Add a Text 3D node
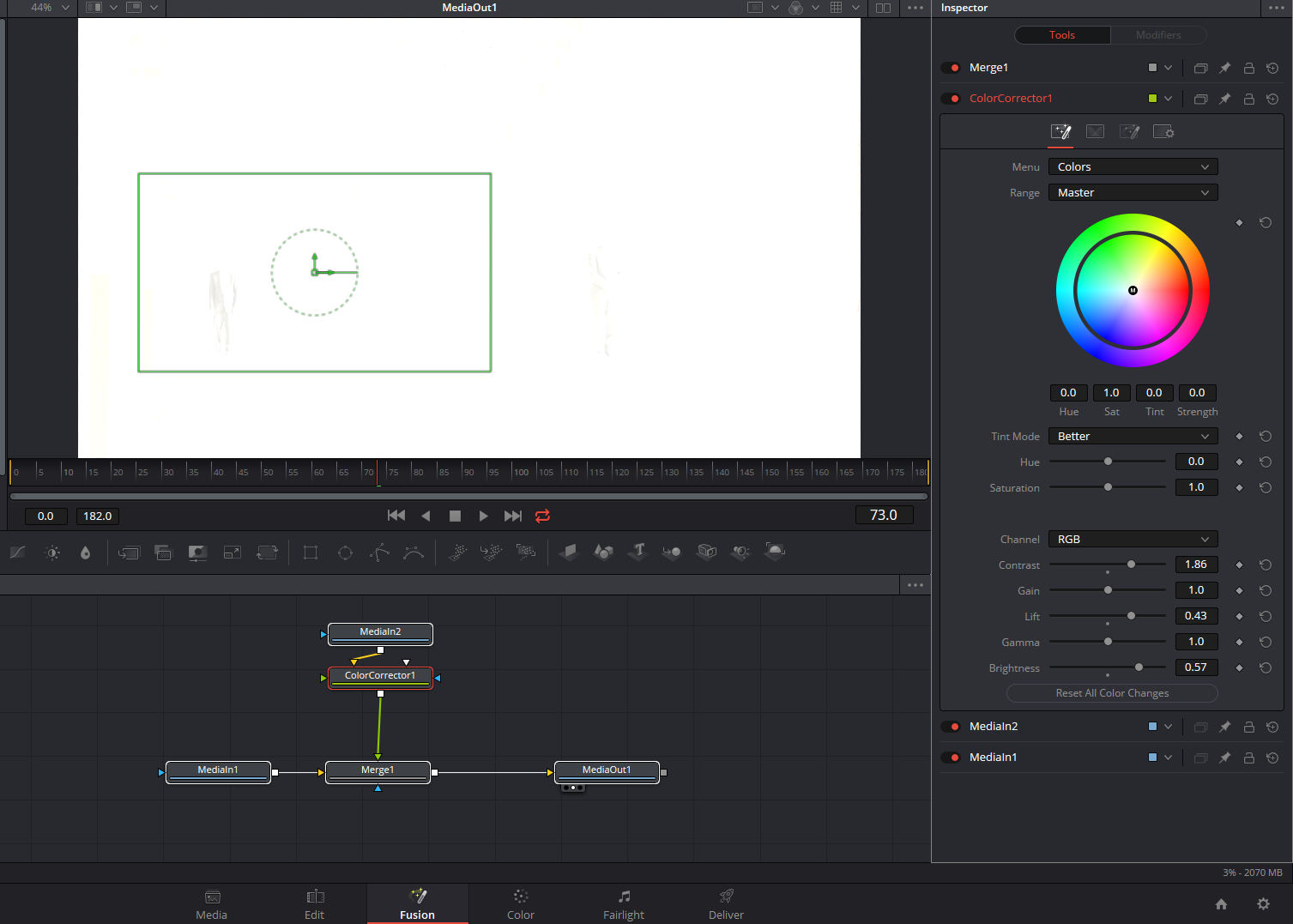 [637, 552]
